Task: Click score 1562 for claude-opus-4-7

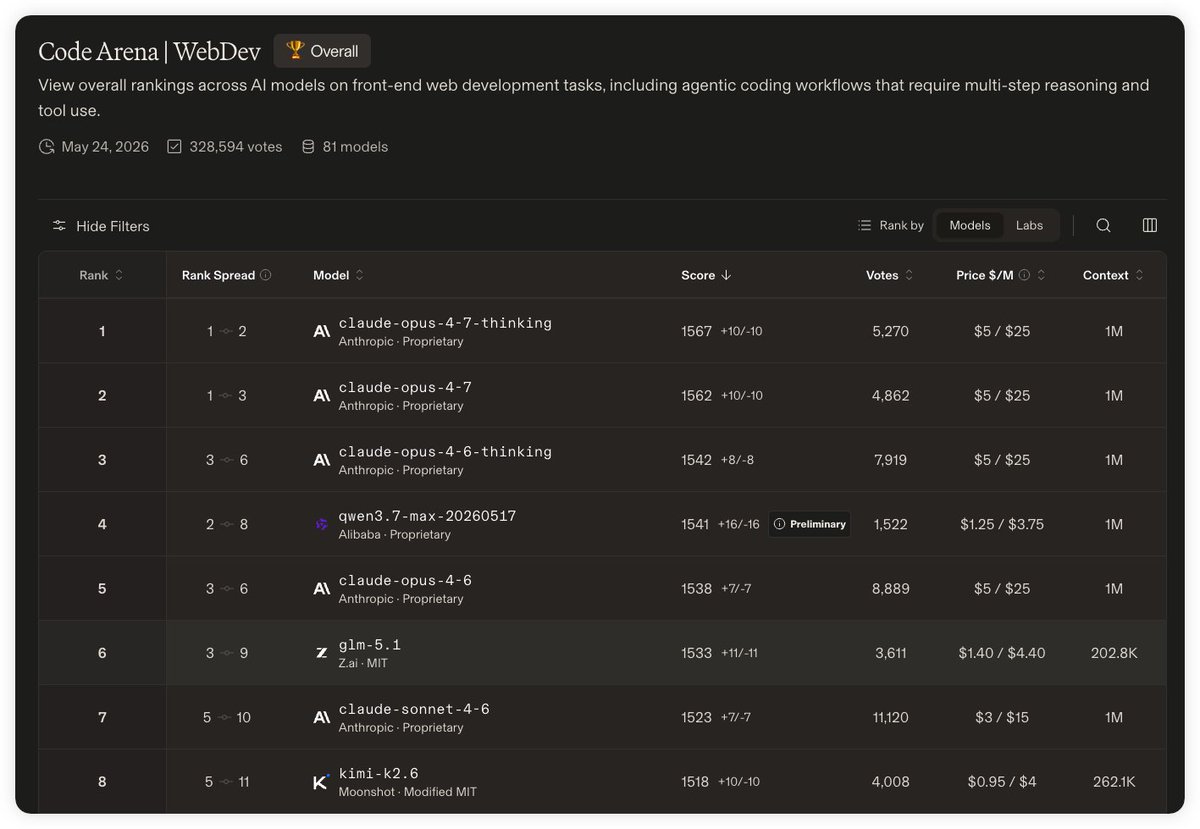Action: [x=696, y=396]
